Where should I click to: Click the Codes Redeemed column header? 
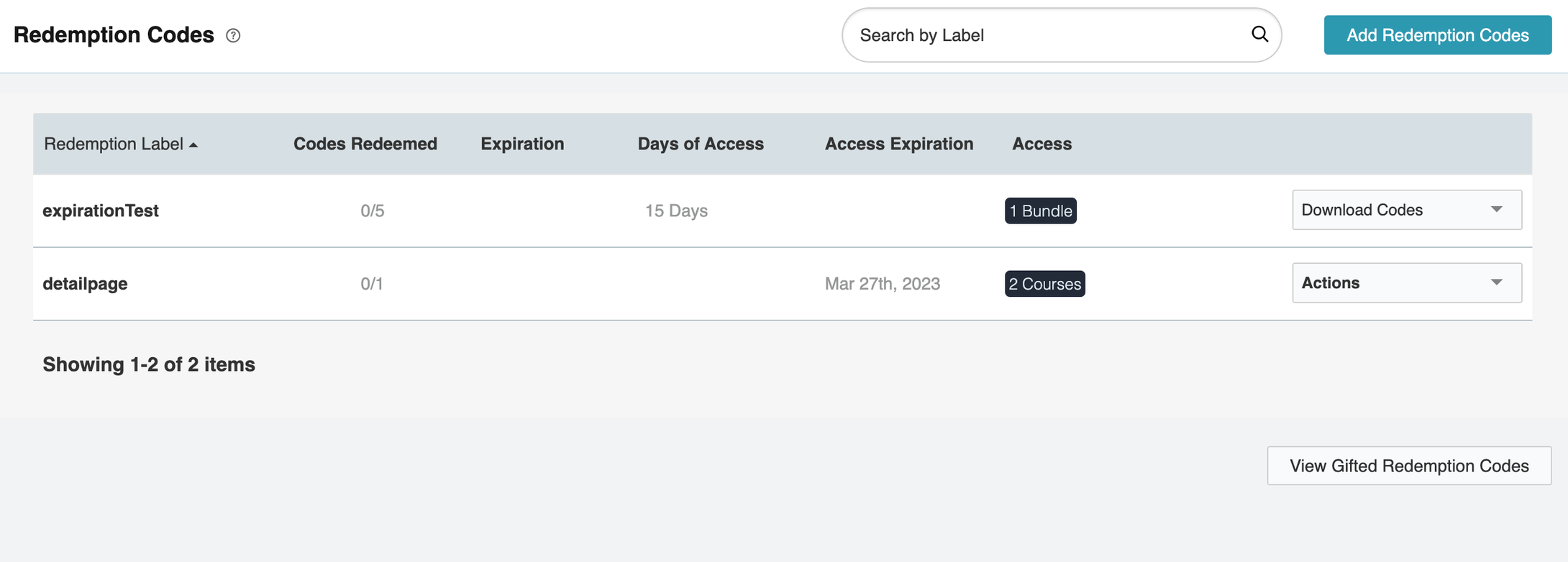365,144
